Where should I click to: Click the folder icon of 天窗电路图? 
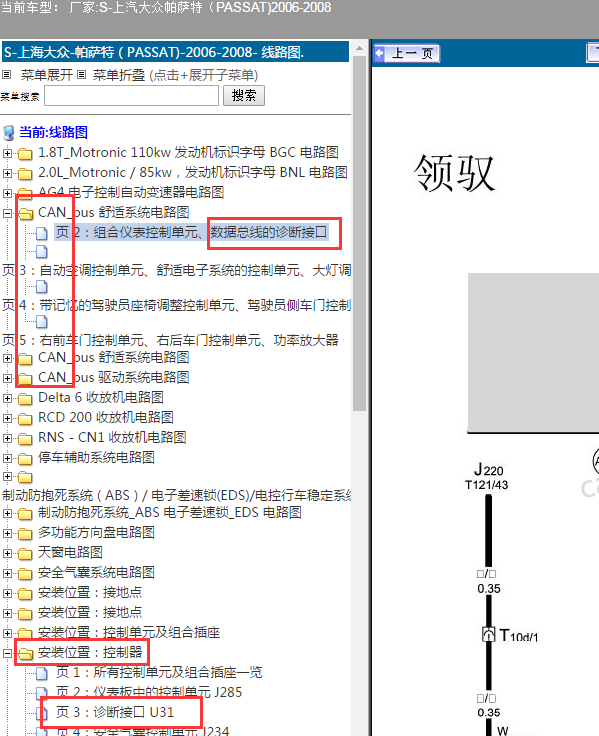point(25,554)
